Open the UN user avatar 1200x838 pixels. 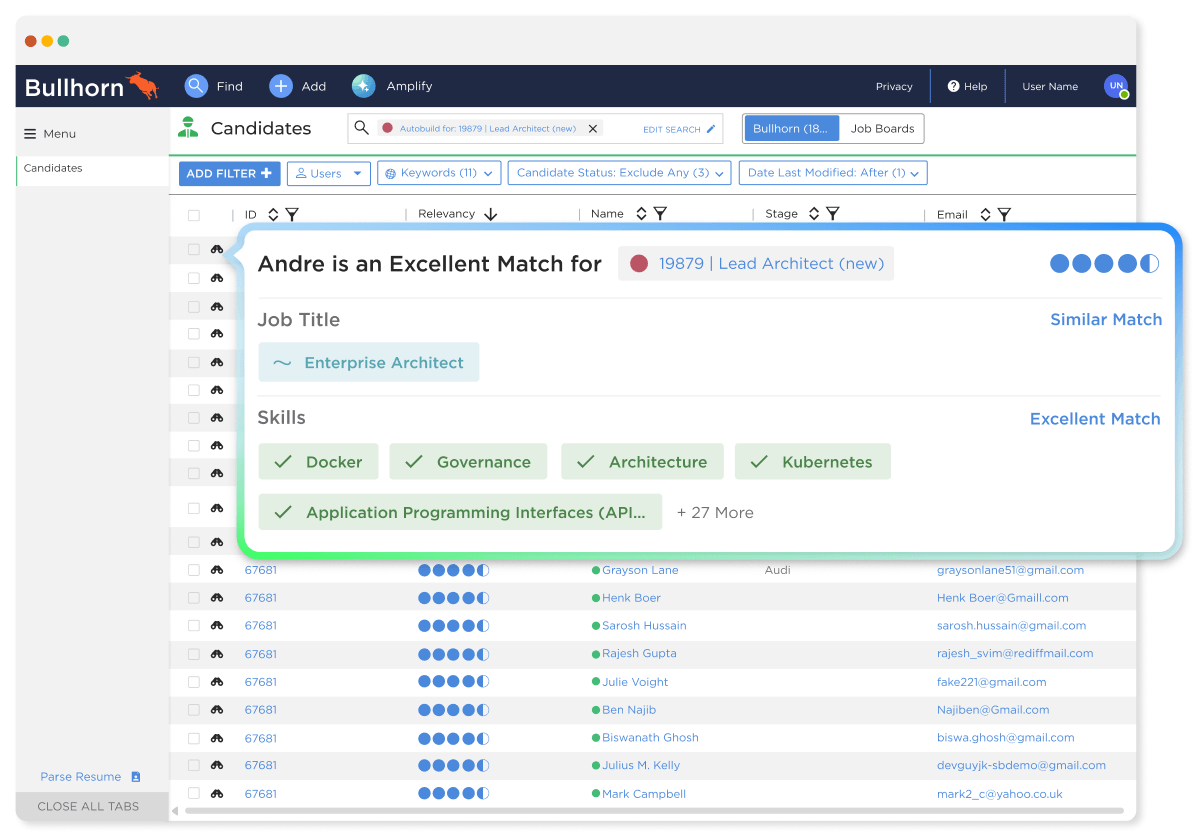click(x=1116, y=86)
